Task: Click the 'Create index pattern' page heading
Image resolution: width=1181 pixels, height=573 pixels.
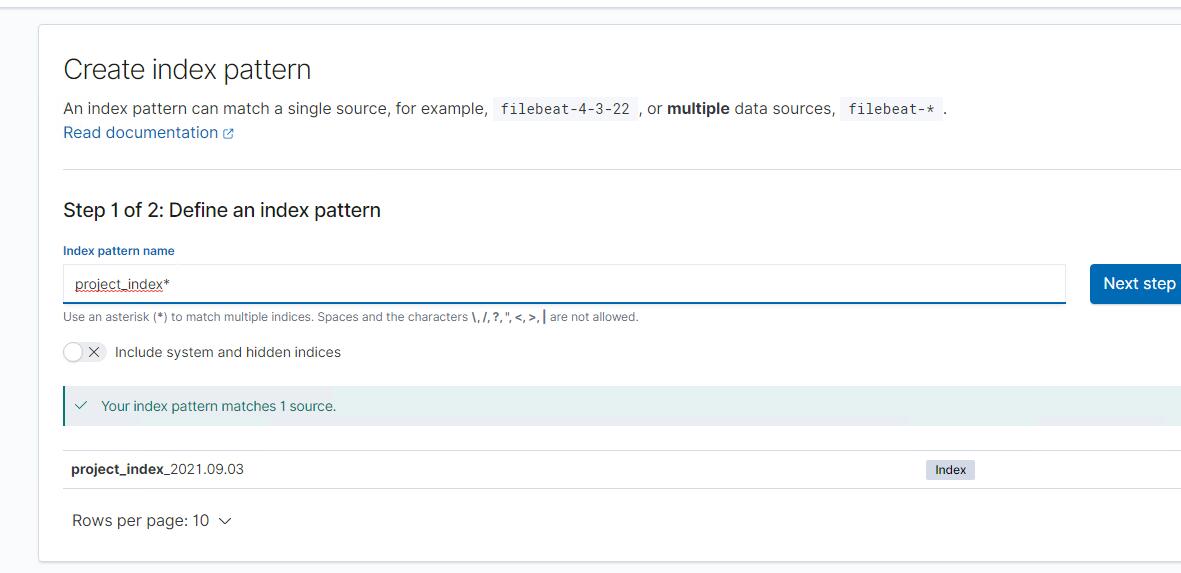Action: (187, 70)
